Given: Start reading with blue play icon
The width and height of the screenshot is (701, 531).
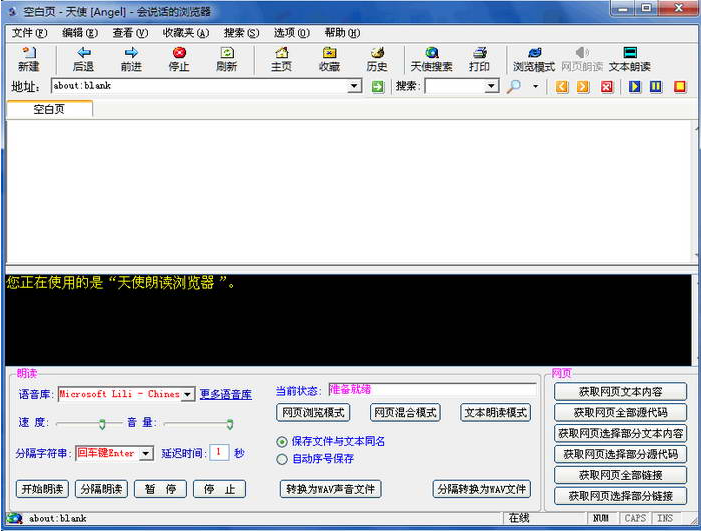Looking at the screenshot, I should click(x=634, y=86).
